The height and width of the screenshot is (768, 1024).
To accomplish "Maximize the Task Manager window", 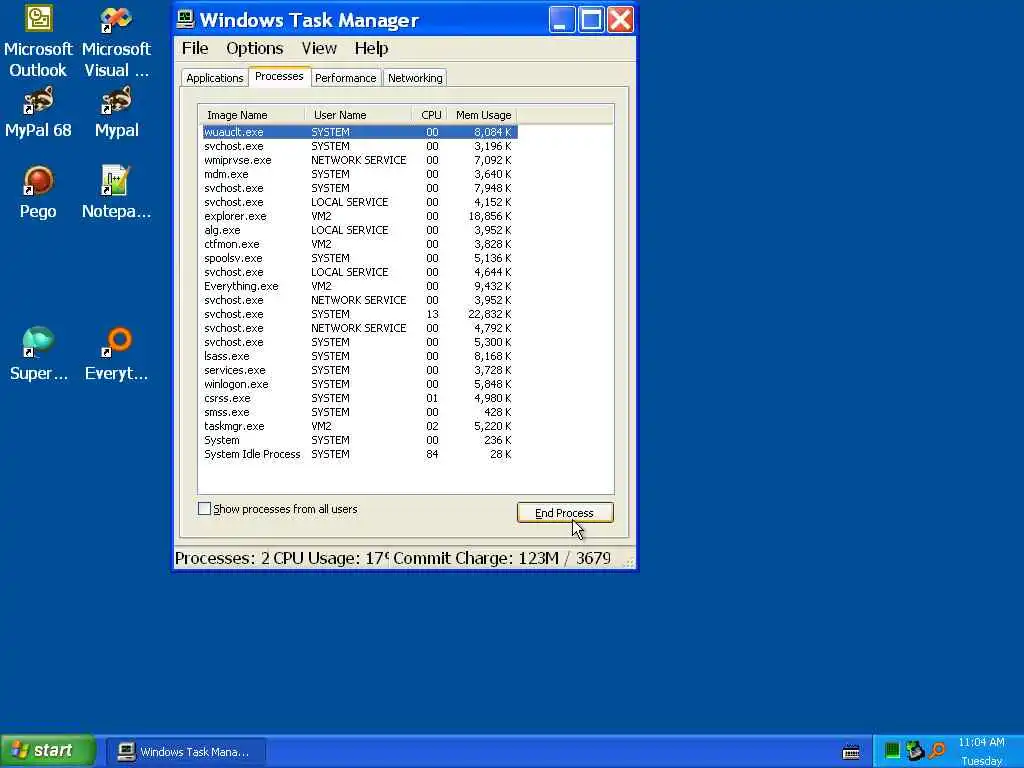I will tap(591, 19).
